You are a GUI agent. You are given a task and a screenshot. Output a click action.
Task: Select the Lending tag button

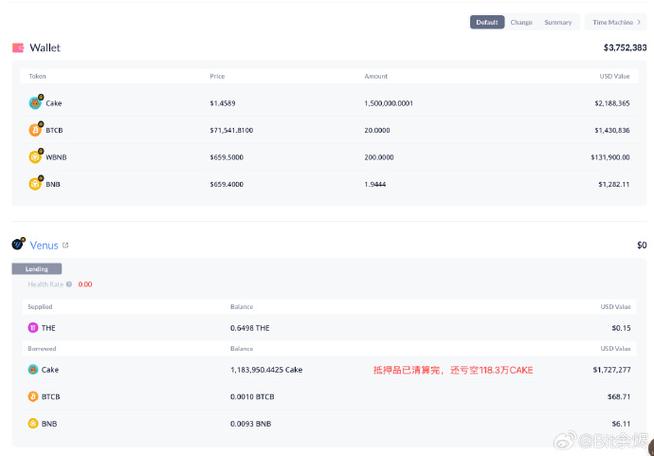(x=37, y=269)
